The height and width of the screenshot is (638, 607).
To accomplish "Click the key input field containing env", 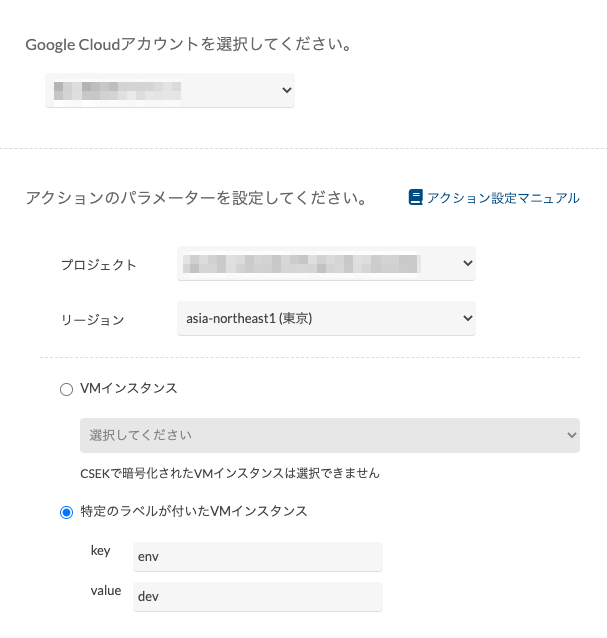I will click(258, 556).
